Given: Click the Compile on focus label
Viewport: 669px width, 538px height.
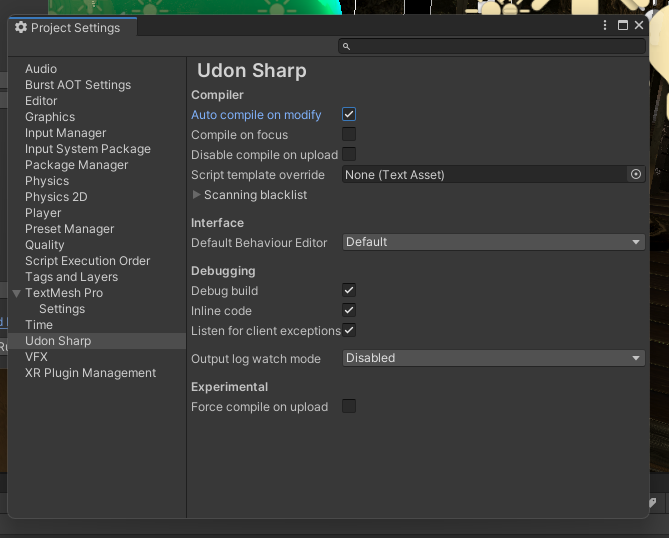Looking at the screenshot, I should click(239, 135).
